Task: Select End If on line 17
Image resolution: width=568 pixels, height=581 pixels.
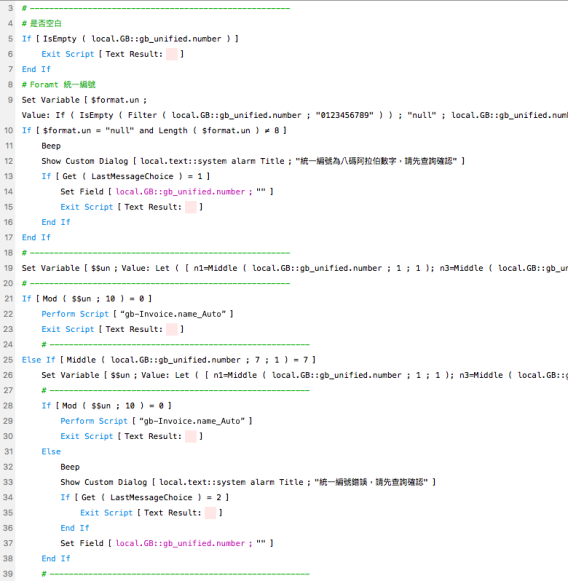Action: click(x=36, y=238)
